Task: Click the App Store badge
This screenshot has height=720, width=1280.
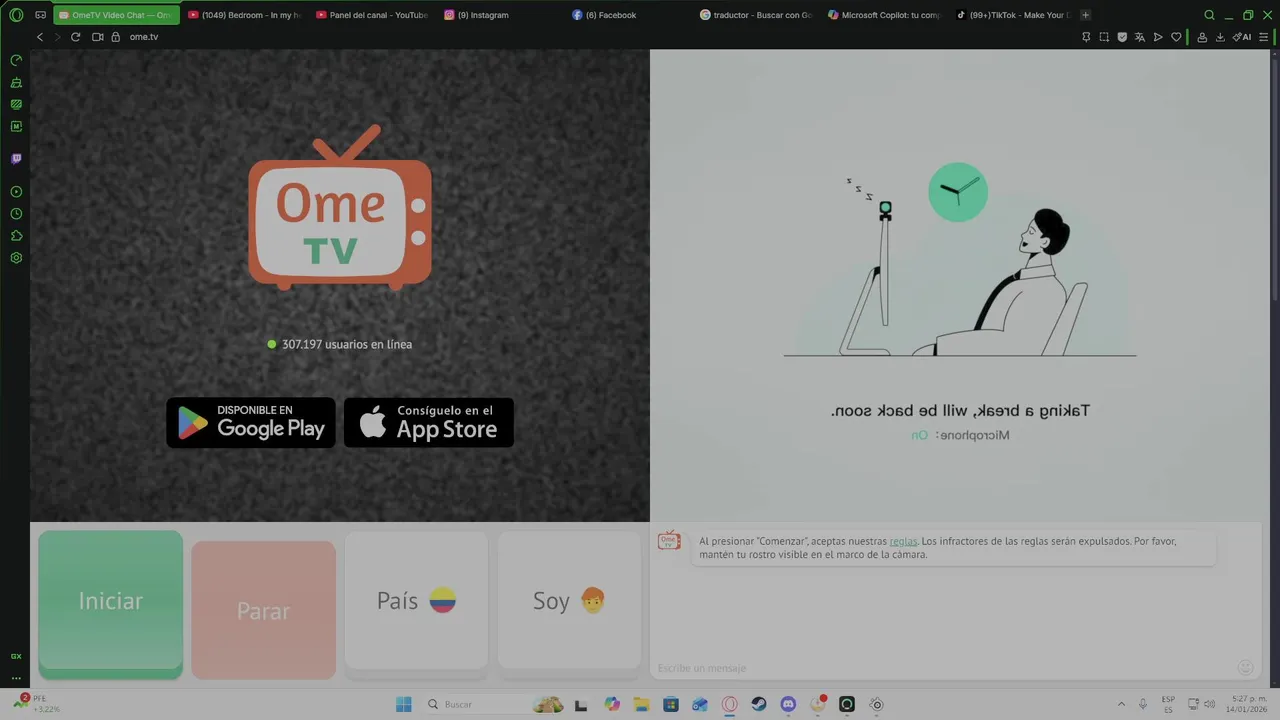Action: [429, 423]
